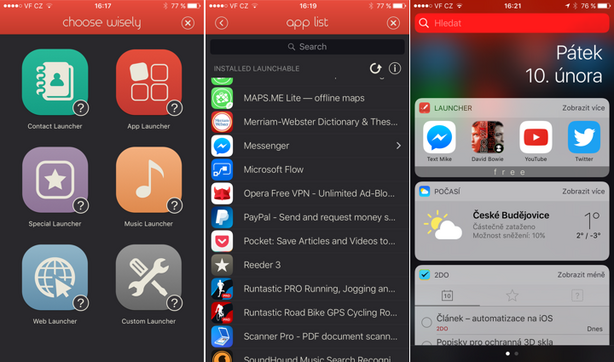Tap the Pocket app icon
The width and height of the screenshot is (614, 362).
pyautogui.click(x=222, y=241)
